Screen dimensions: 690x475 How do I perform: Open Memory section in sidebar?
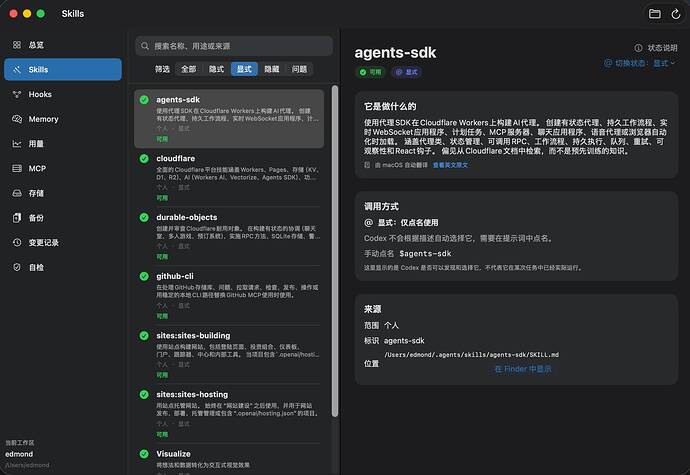click(63, 119)
